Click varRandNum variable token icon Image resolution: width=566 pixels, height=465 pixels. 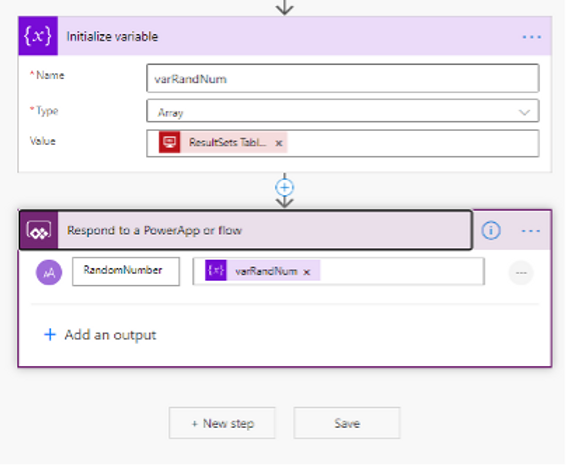216,270
